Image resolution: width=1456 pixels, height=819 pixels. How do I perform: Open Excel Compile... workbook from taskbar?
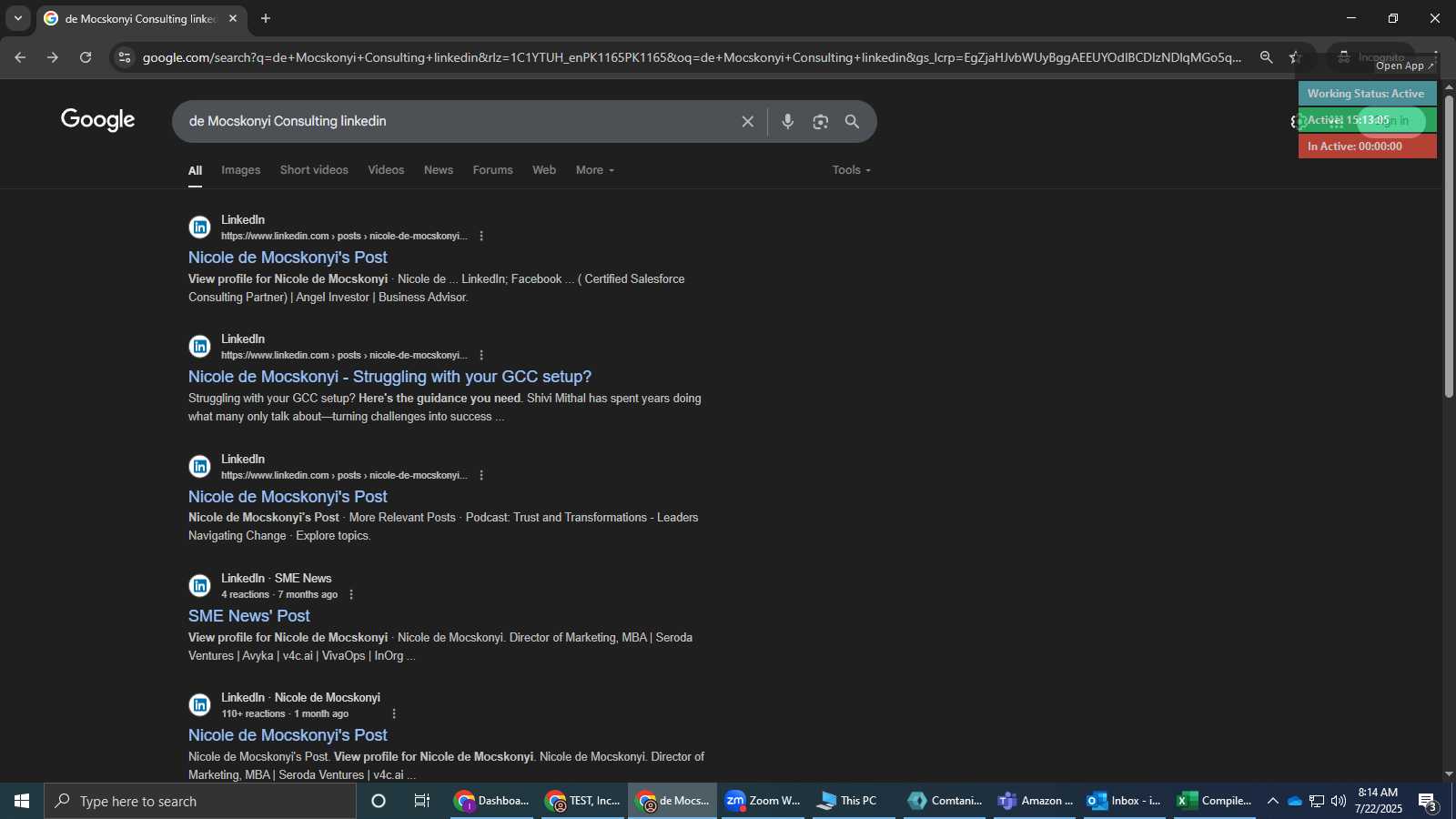1214,801
